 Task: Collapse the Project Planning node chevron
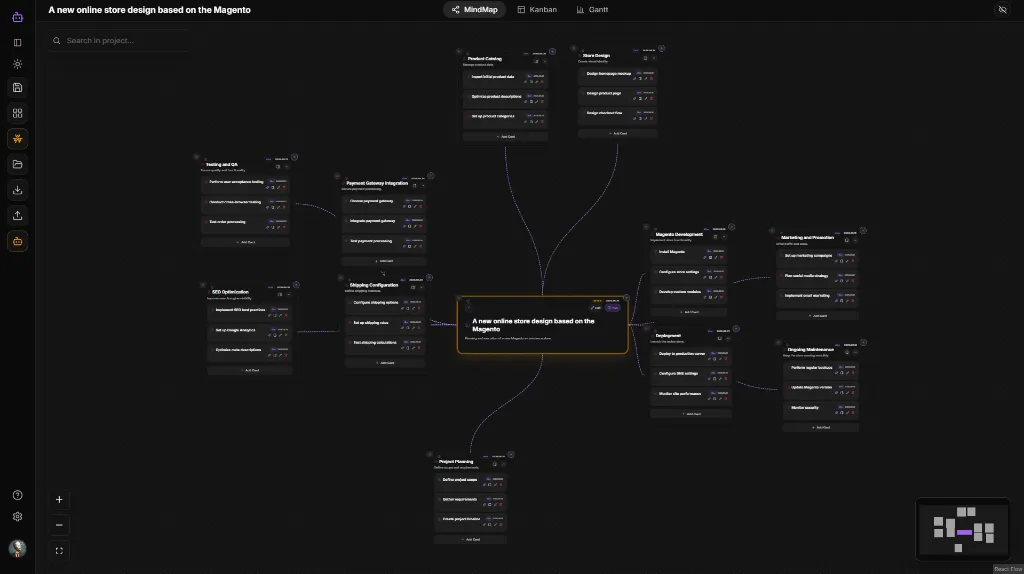(x=503, y=464)
